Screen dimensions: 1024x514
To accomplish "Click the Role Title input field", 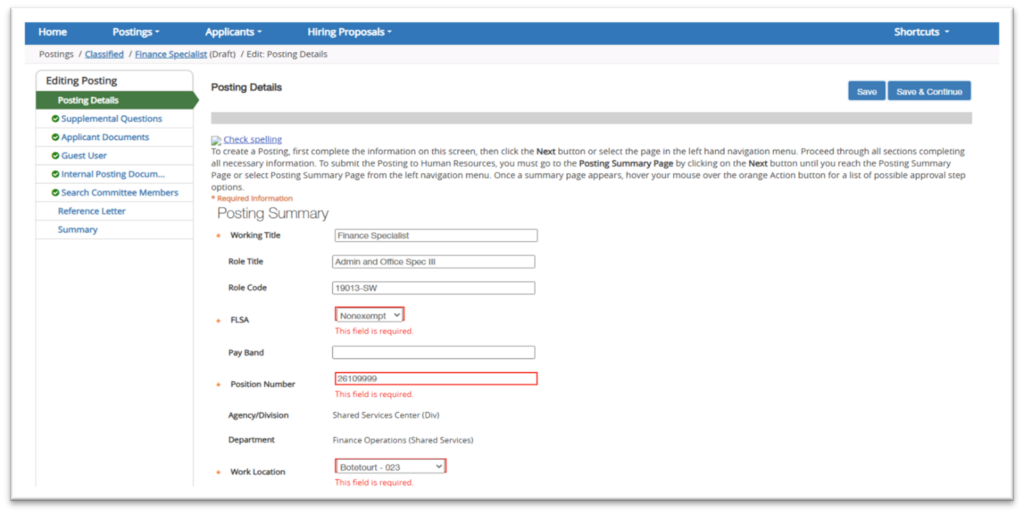I will [x=434, y=262].
